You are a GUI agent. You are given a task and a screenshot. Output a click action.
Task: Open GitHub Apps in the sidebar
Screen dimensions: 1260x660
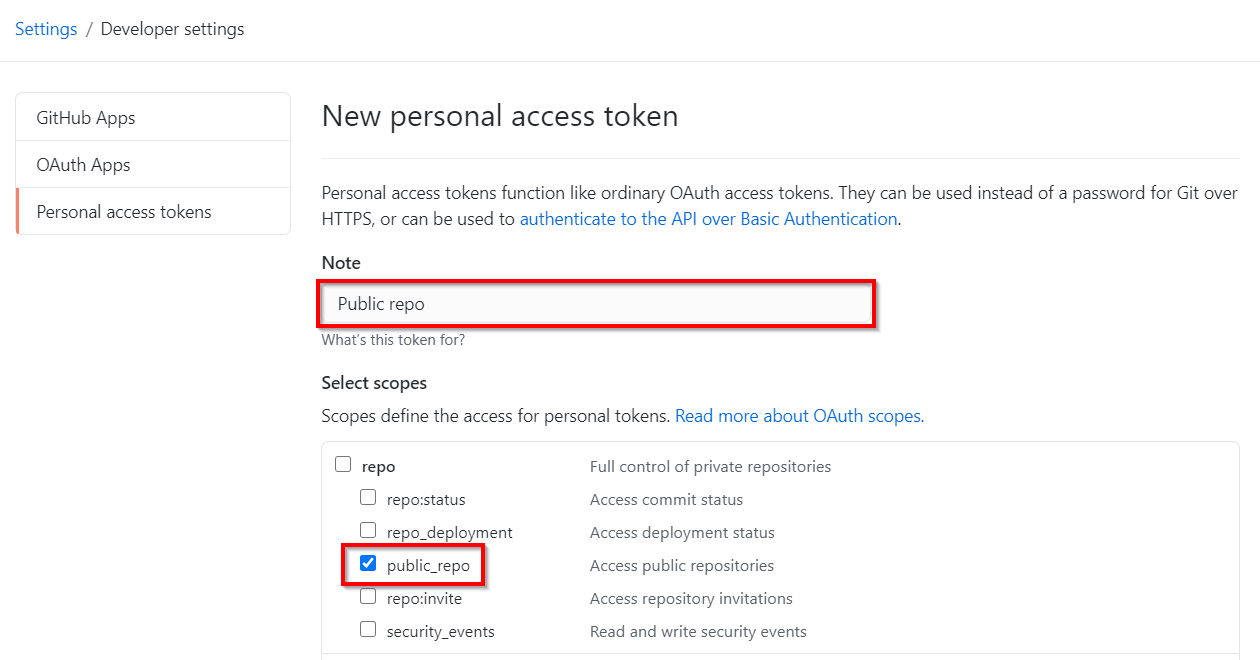click(x=86, y=118)
